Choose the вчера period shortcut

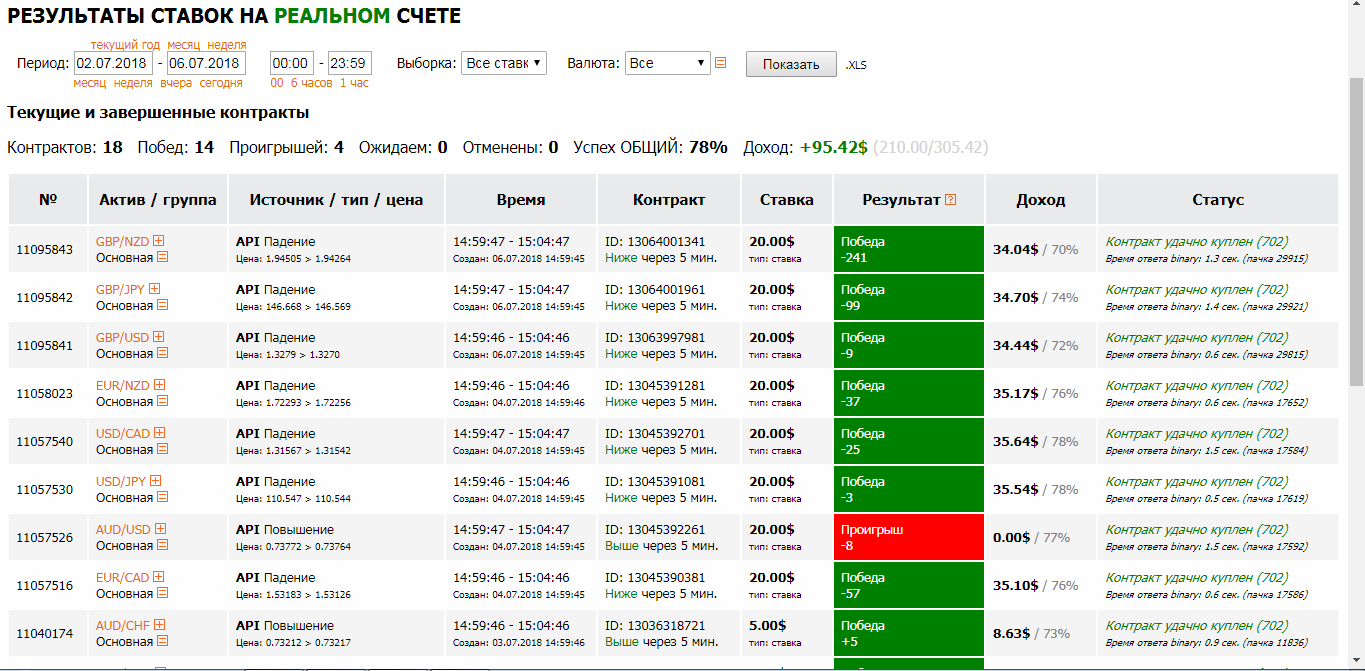tap(176, 83)
